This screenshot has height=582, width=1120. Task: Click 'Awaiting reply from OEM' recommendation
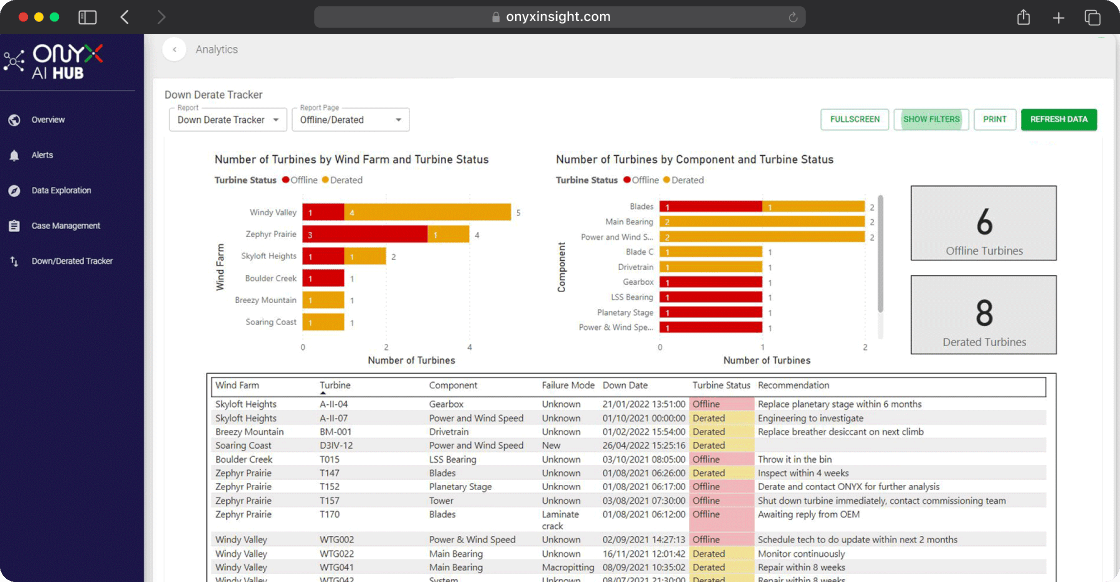809,515
